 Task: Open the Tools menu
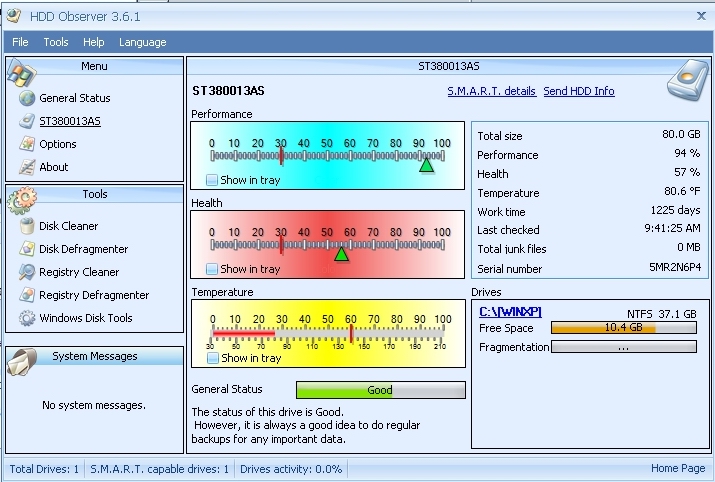pos(56,42)
